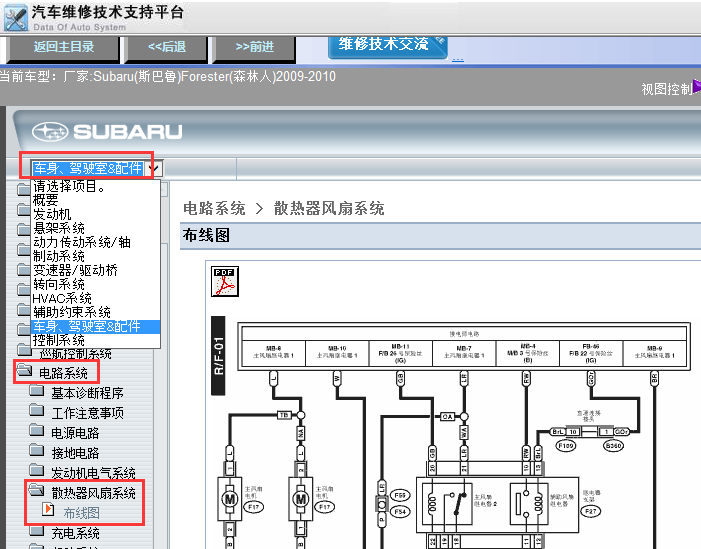Image resolution: width=701 pixels, height=549 pixels.
Task: Open 维修技术交流 tab
Action: coord(387,46)
